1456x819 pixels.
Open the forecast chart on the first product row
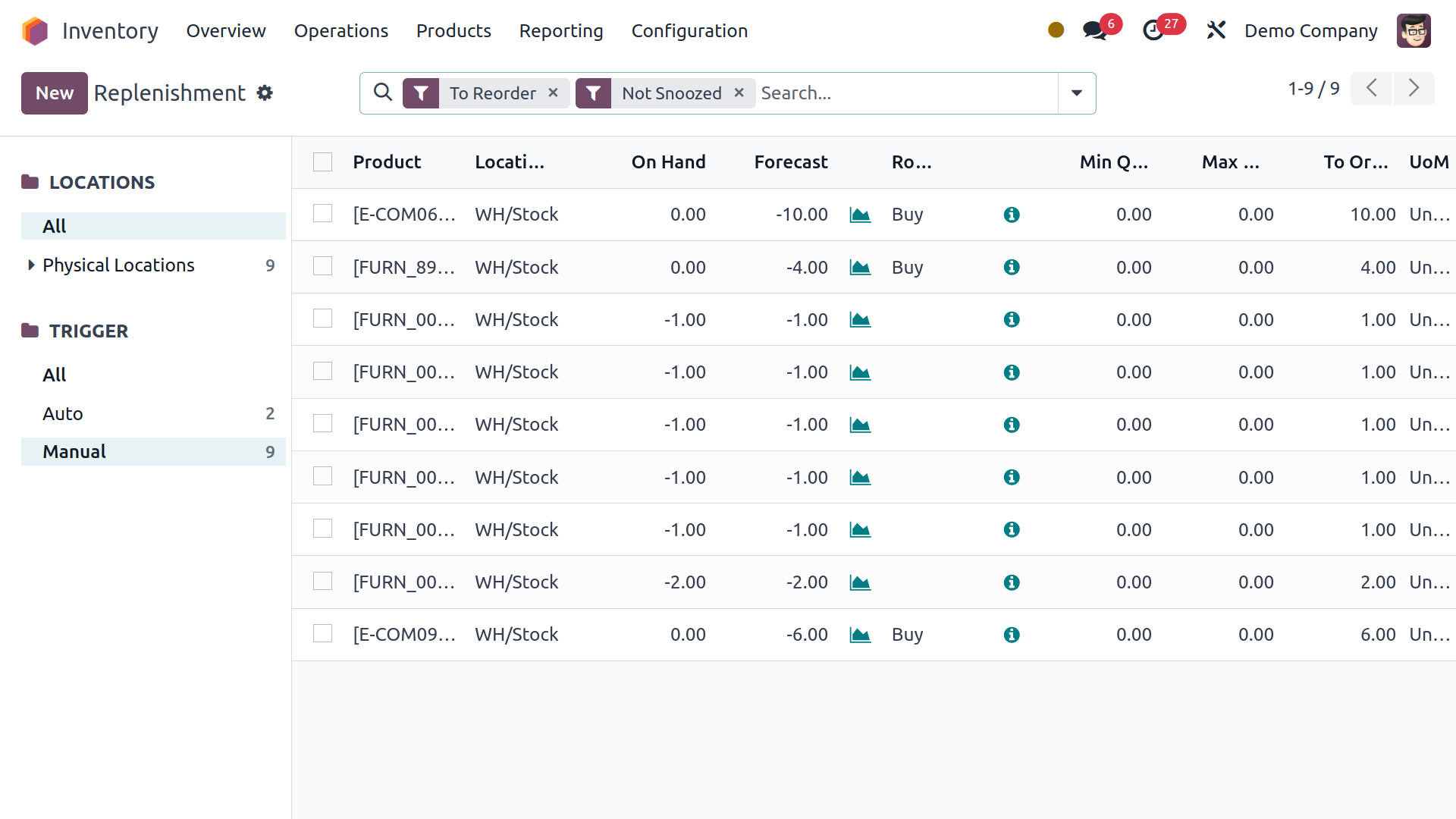pos(860,215)
